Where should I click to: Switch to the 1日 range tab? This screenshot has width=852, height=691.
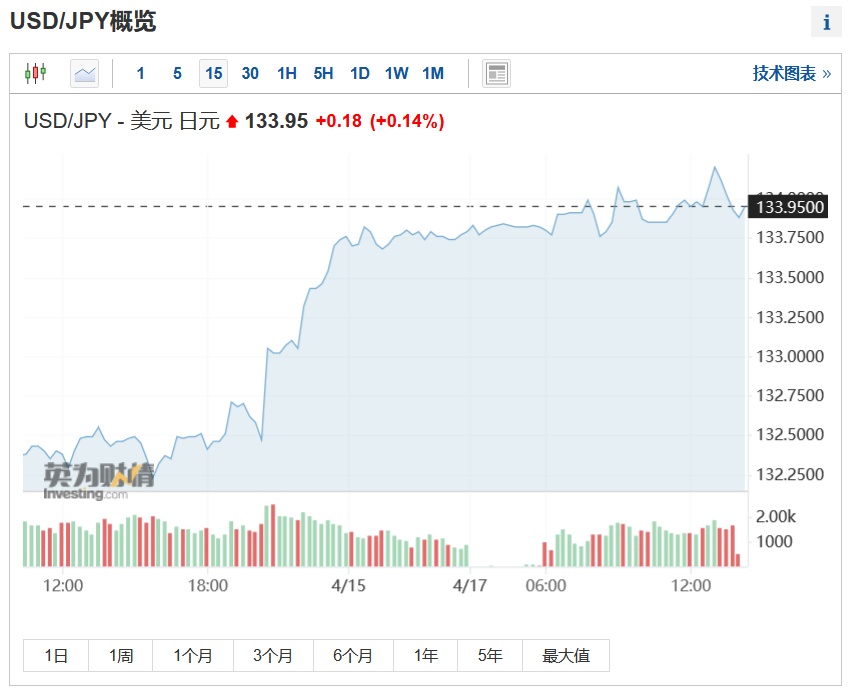[x=56, y=656]
